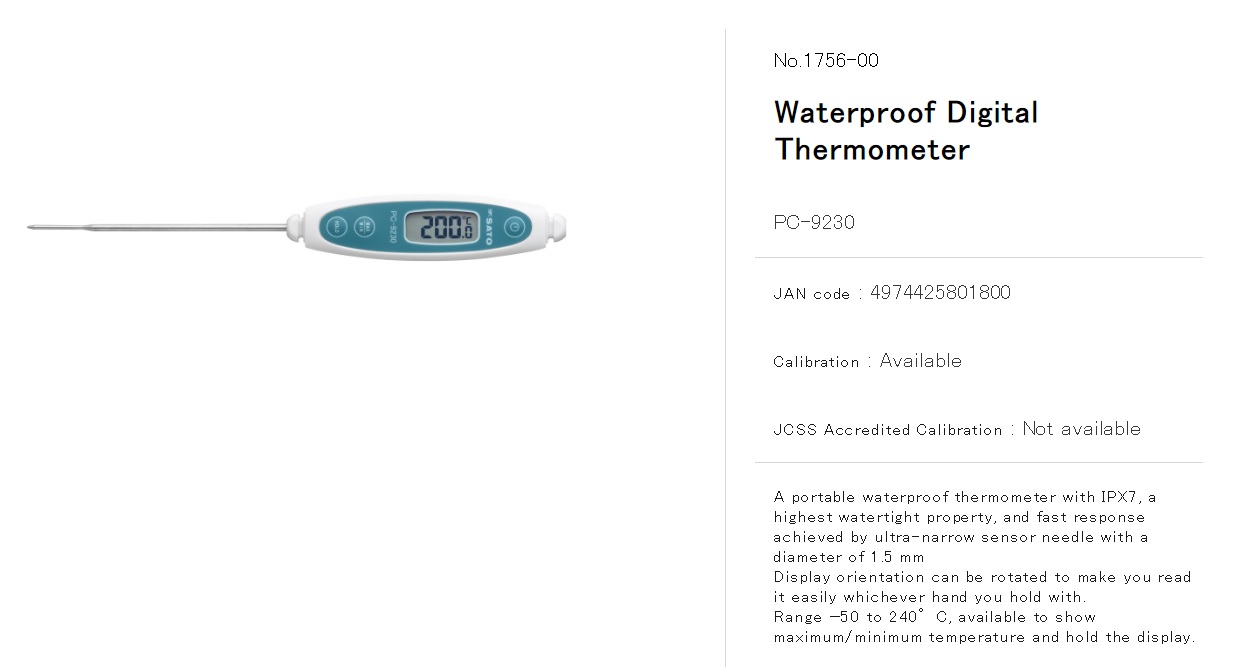1243x667 pixels.
Task: Click the JAN code number 4974425801800
Action: coord(940,292)
